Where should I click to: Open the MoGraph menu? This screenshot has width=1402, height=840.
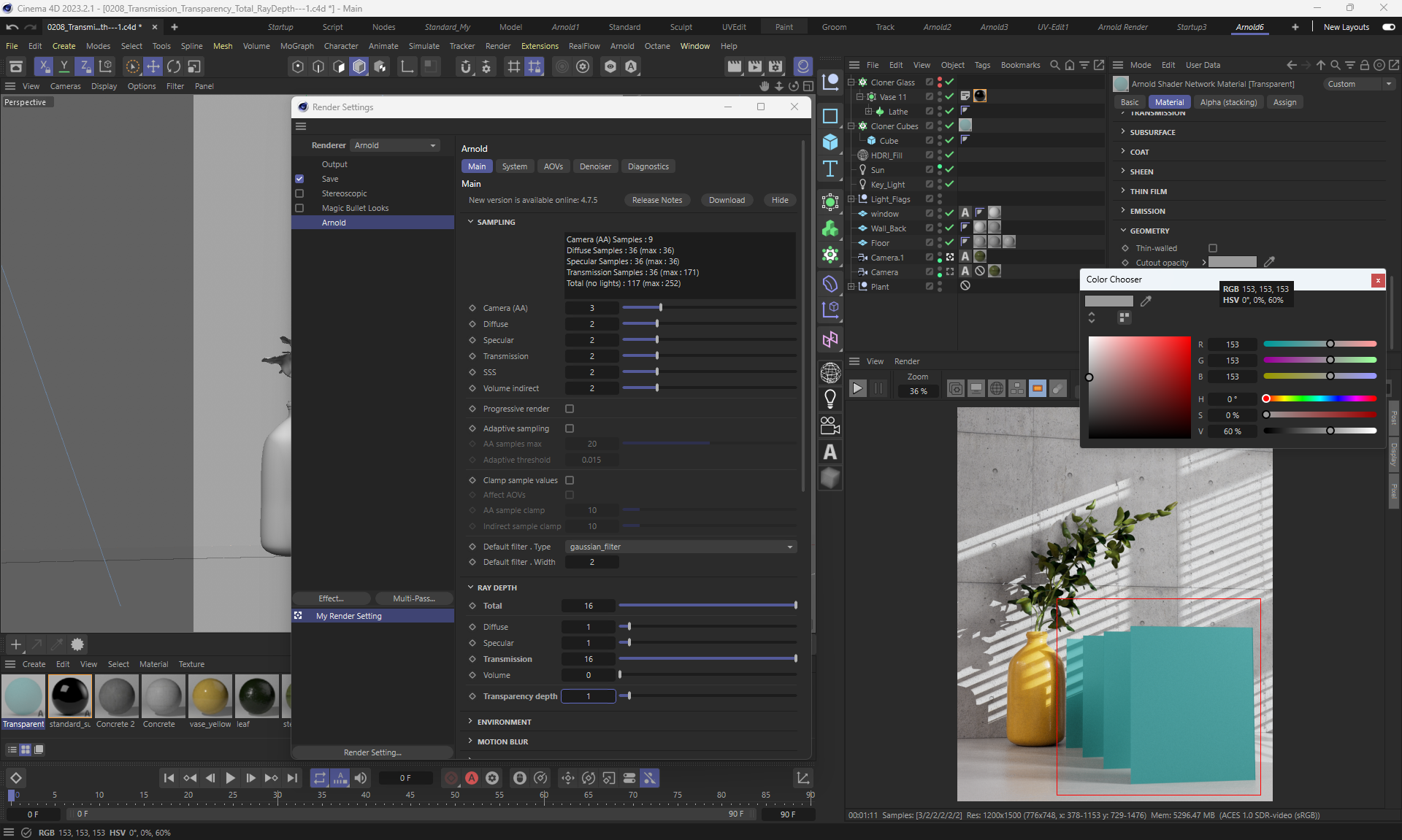point(296,46)
